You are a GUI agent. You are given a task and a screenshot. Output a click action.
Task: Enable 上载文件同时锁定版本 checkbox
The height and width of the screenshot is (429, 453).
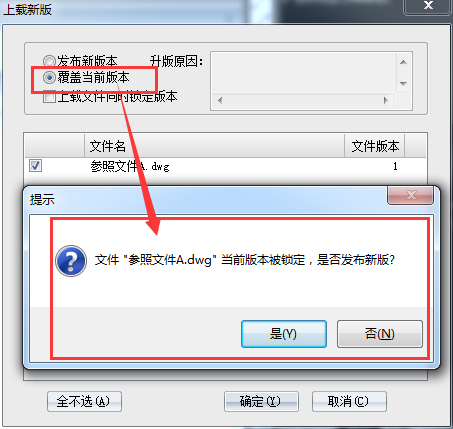tap(49, 97)
